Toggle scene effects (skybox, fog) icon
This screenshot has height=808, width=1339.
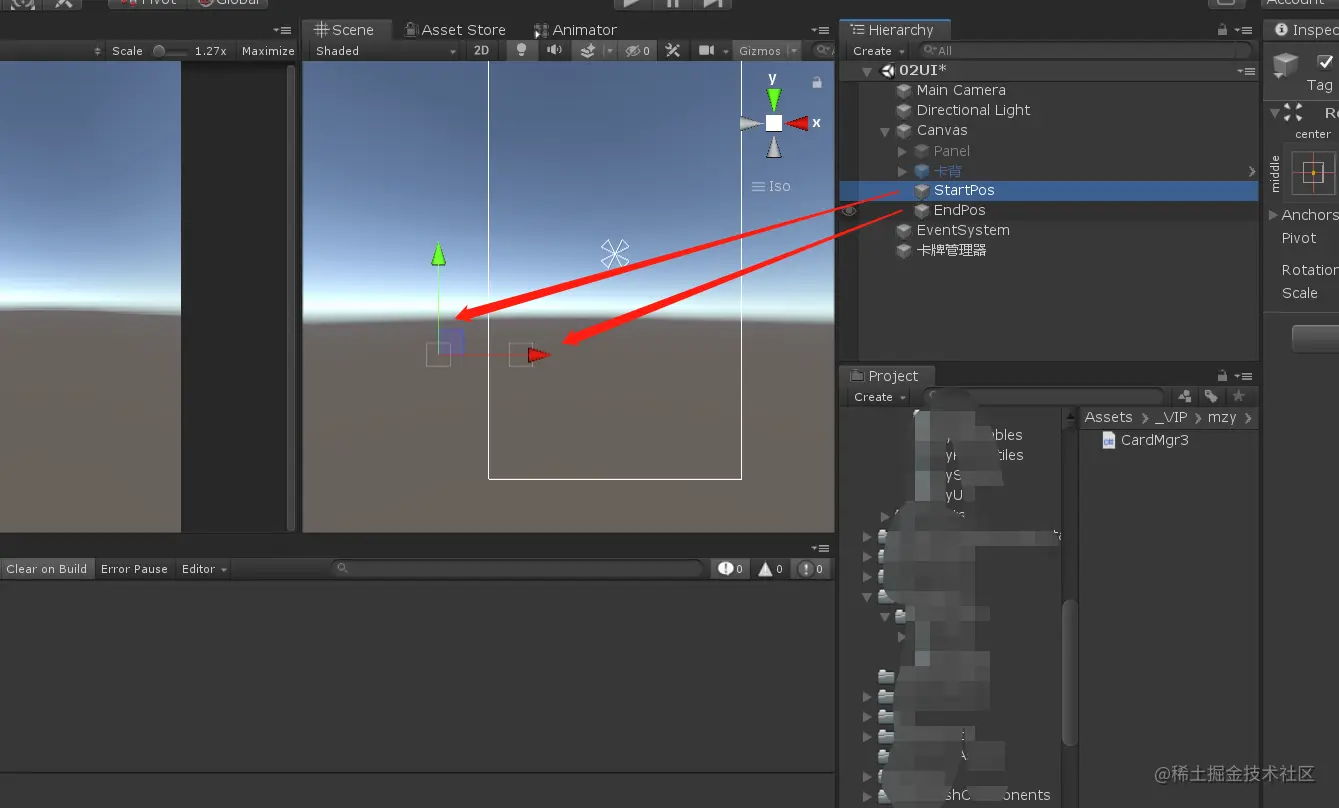[588, 51]
